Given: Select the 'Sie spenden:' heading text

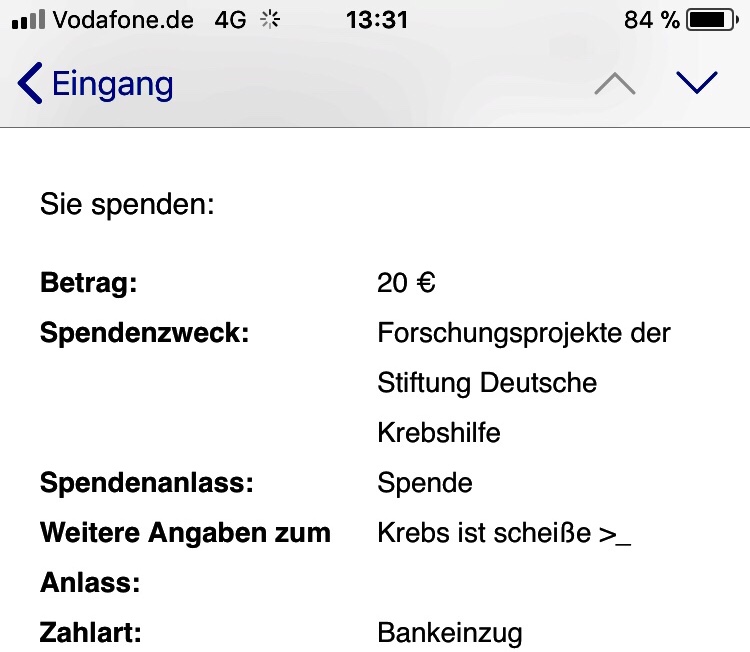Looking at the screenshot, I should click(127, 204).
